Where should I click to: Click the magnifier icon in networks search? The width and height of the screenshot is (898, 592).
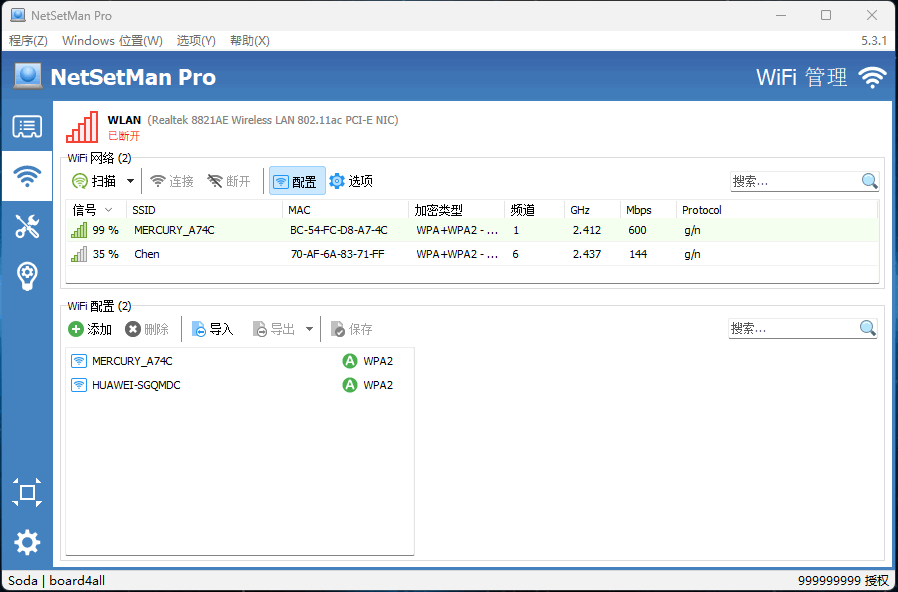tap(869, 181)
